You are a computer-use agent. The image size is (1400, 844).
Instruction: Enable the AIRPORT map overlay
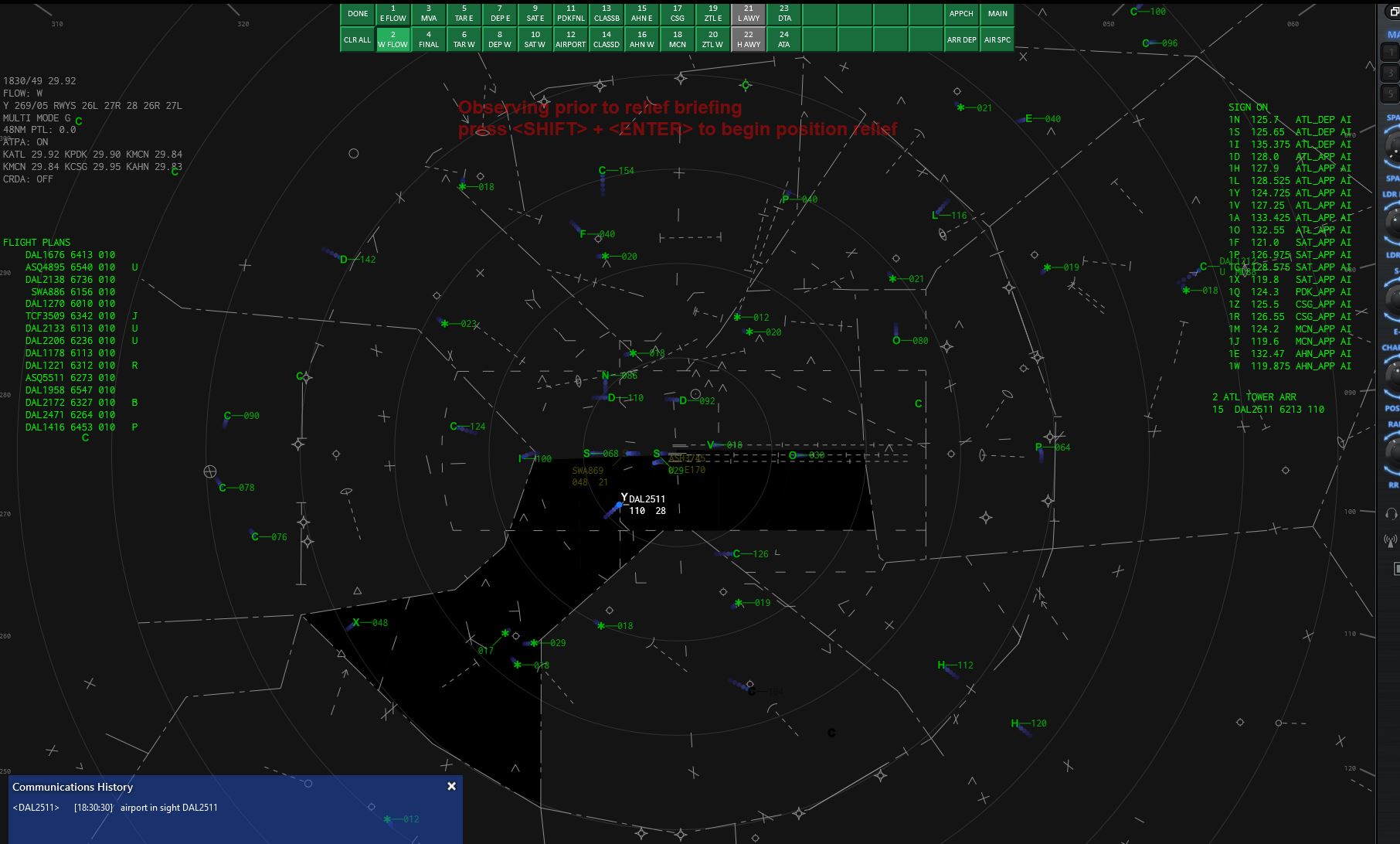click(570, 39)
